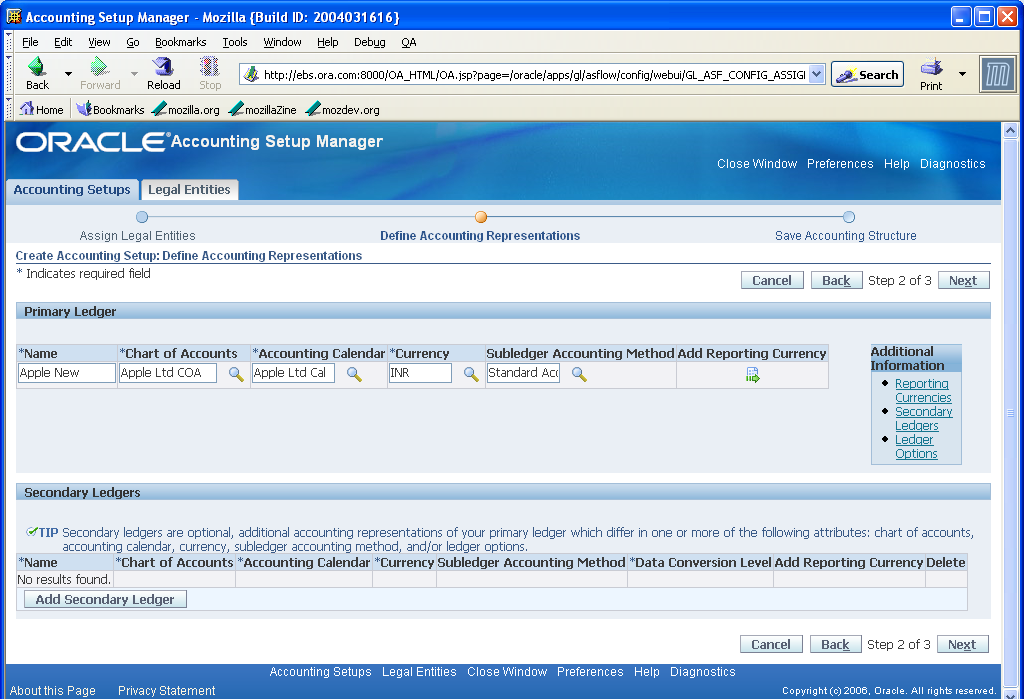Switch to the Legal Entities tab
Viewport: 1024px width, 699px height.
click(x=189, y=189)
